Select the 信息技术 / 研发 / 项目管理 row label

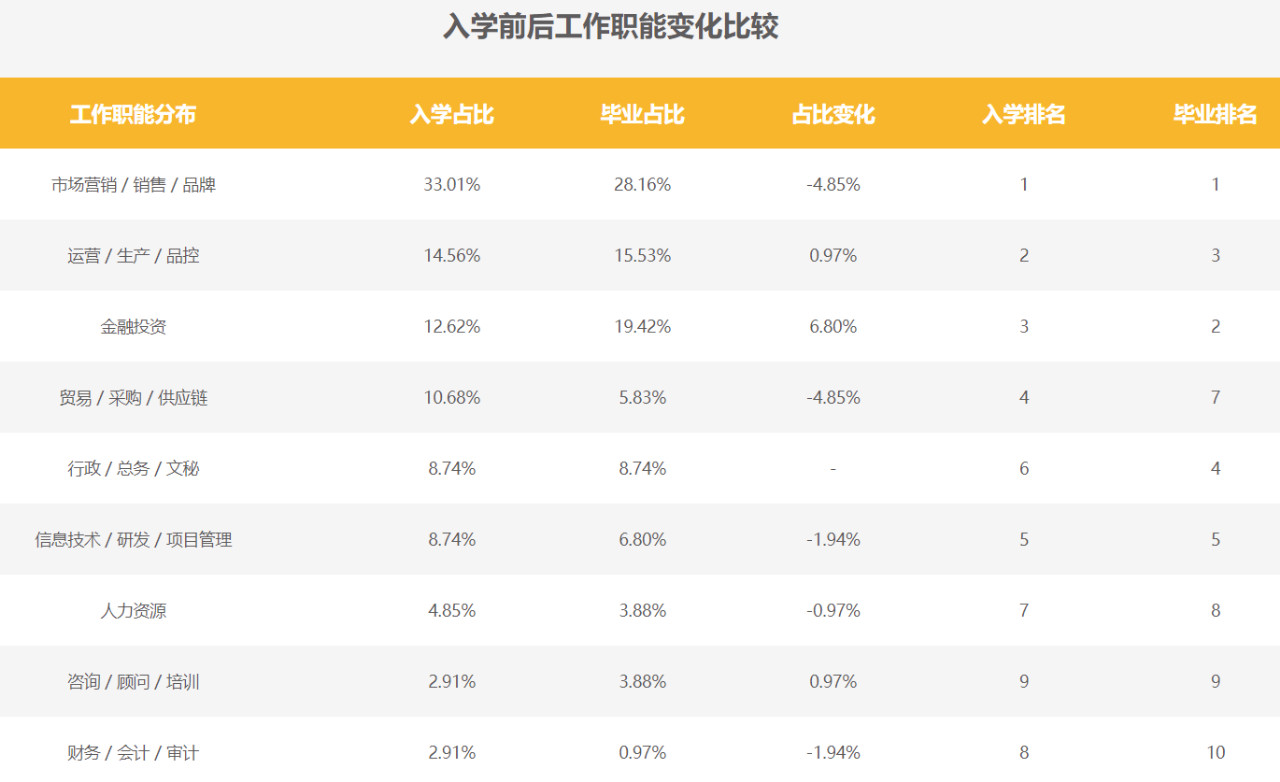133,540
